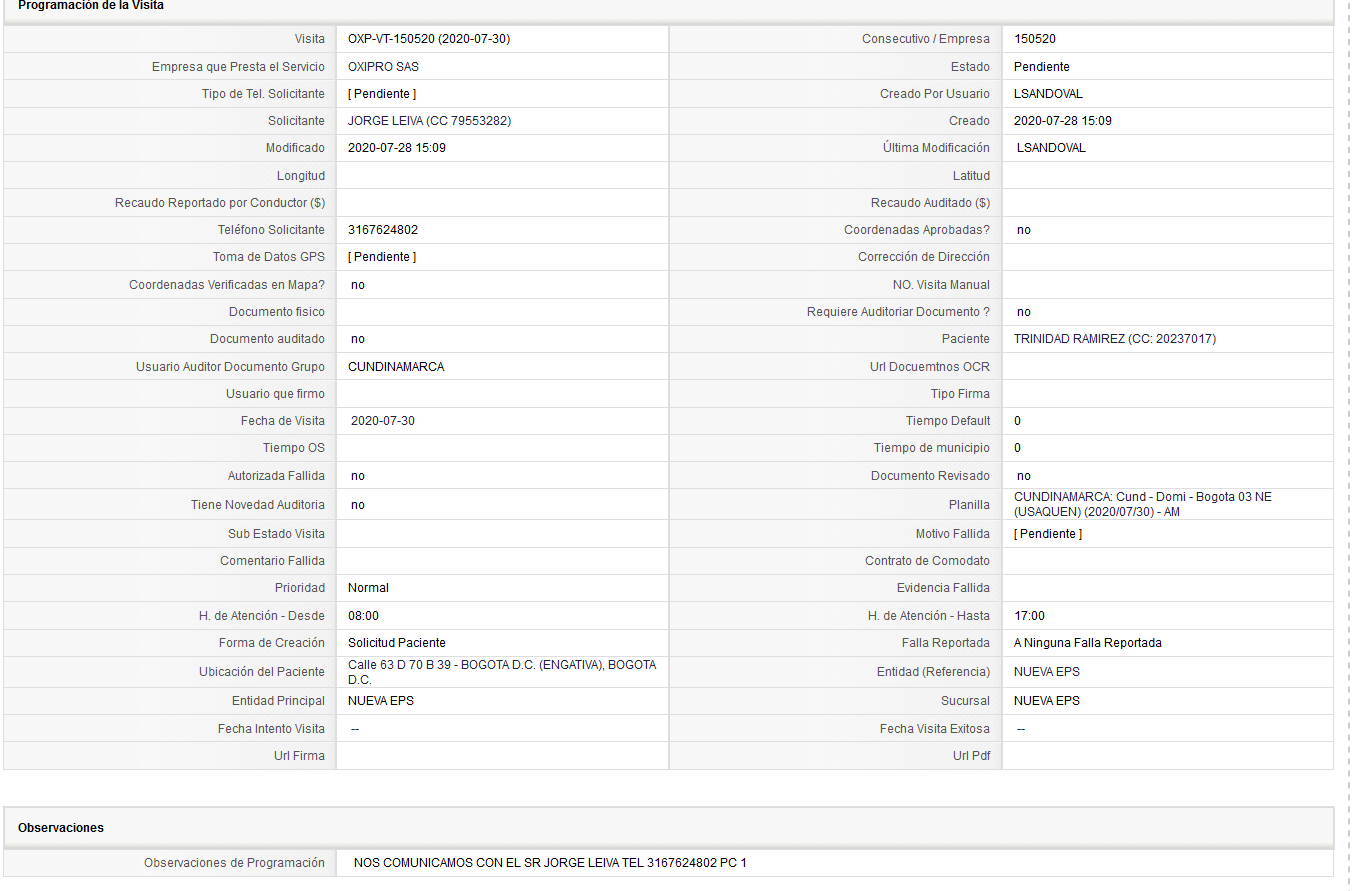Select "no" in the Autorizada Fallida row
The height and width of the screenshot is (891, 1360).
point(358,476)
